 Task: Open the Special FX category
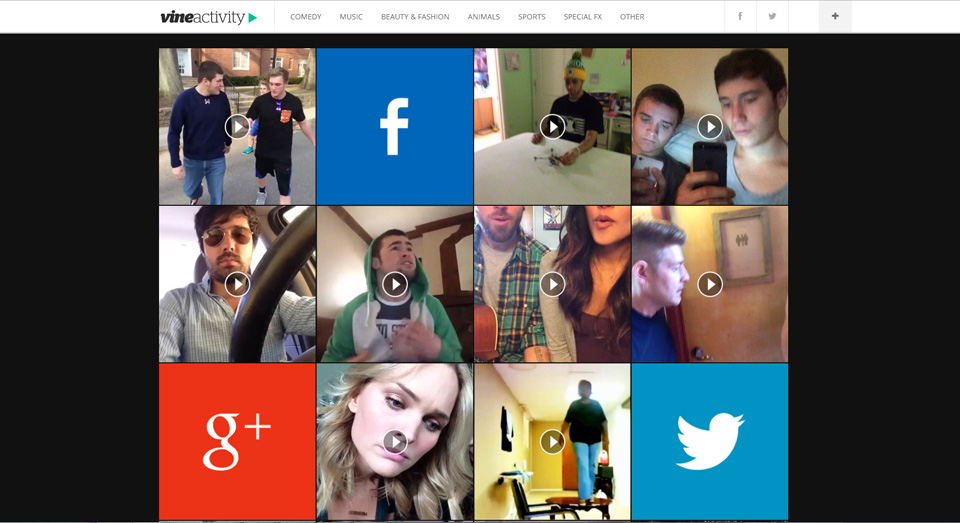coord(582,17)
